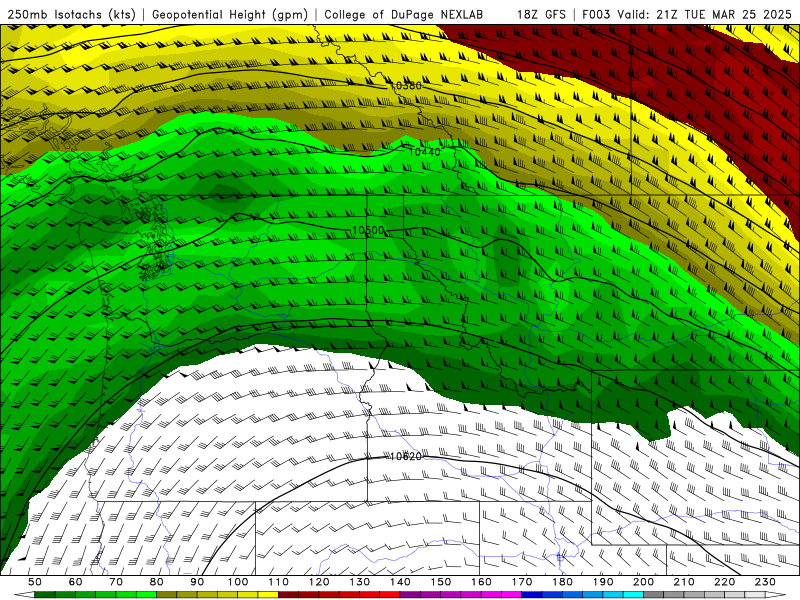This screenshot has width=800, height=600.
Task: Select the 10440 height contour label
Action: point(424,152)
